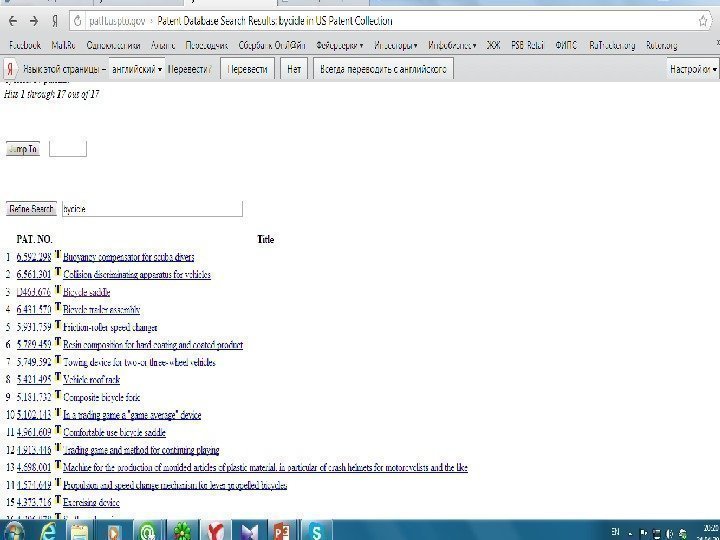720x540 pixels.
Task: Click the clock in the system tray
Action: (x=711, y=532)
